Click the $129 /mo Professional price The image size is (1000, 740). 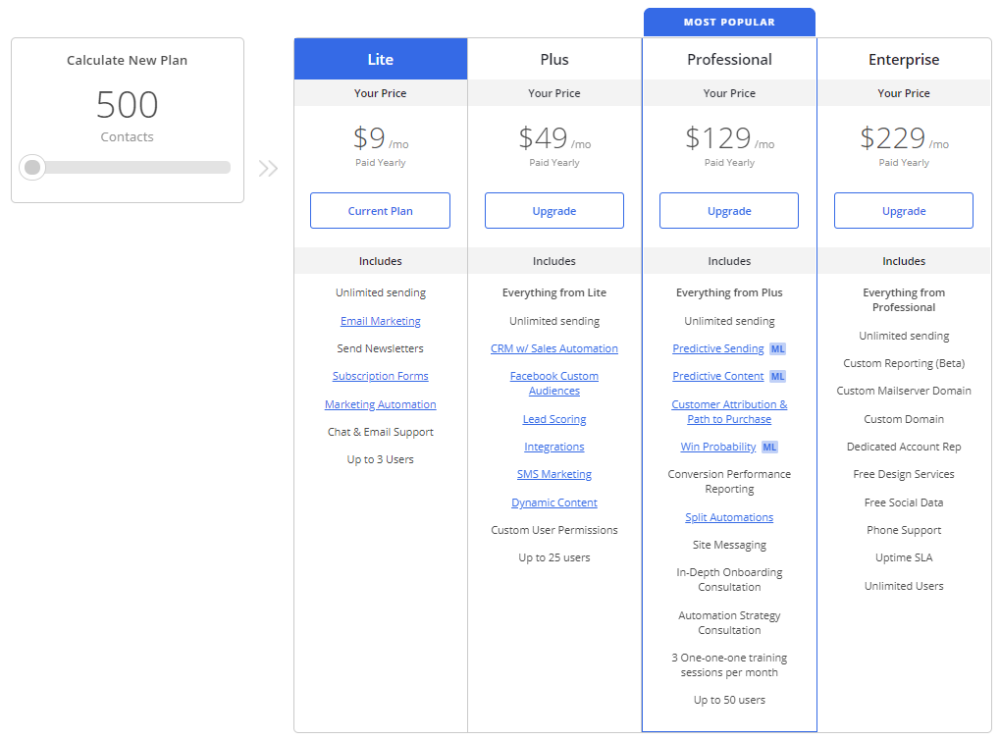click(x=729, y=138)
